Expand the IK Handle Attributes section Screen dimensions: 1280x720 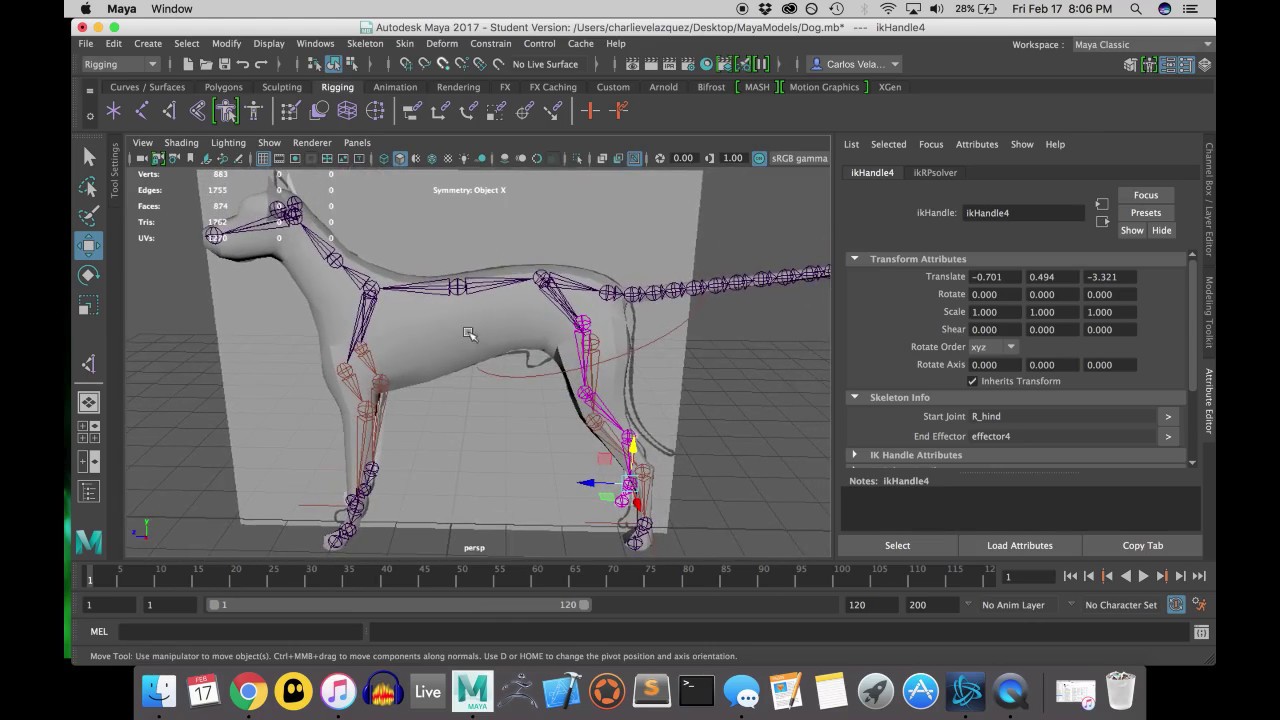854,455
